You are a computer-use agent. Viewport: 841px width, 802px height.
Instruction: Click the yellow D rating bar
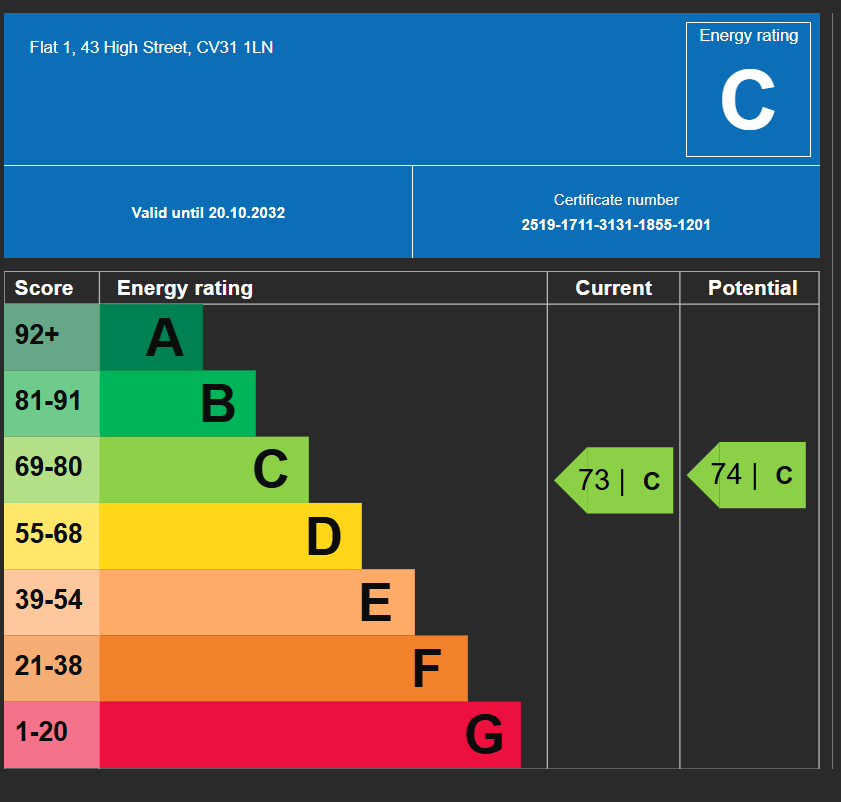pyautogui.click(x=231, y=536)
